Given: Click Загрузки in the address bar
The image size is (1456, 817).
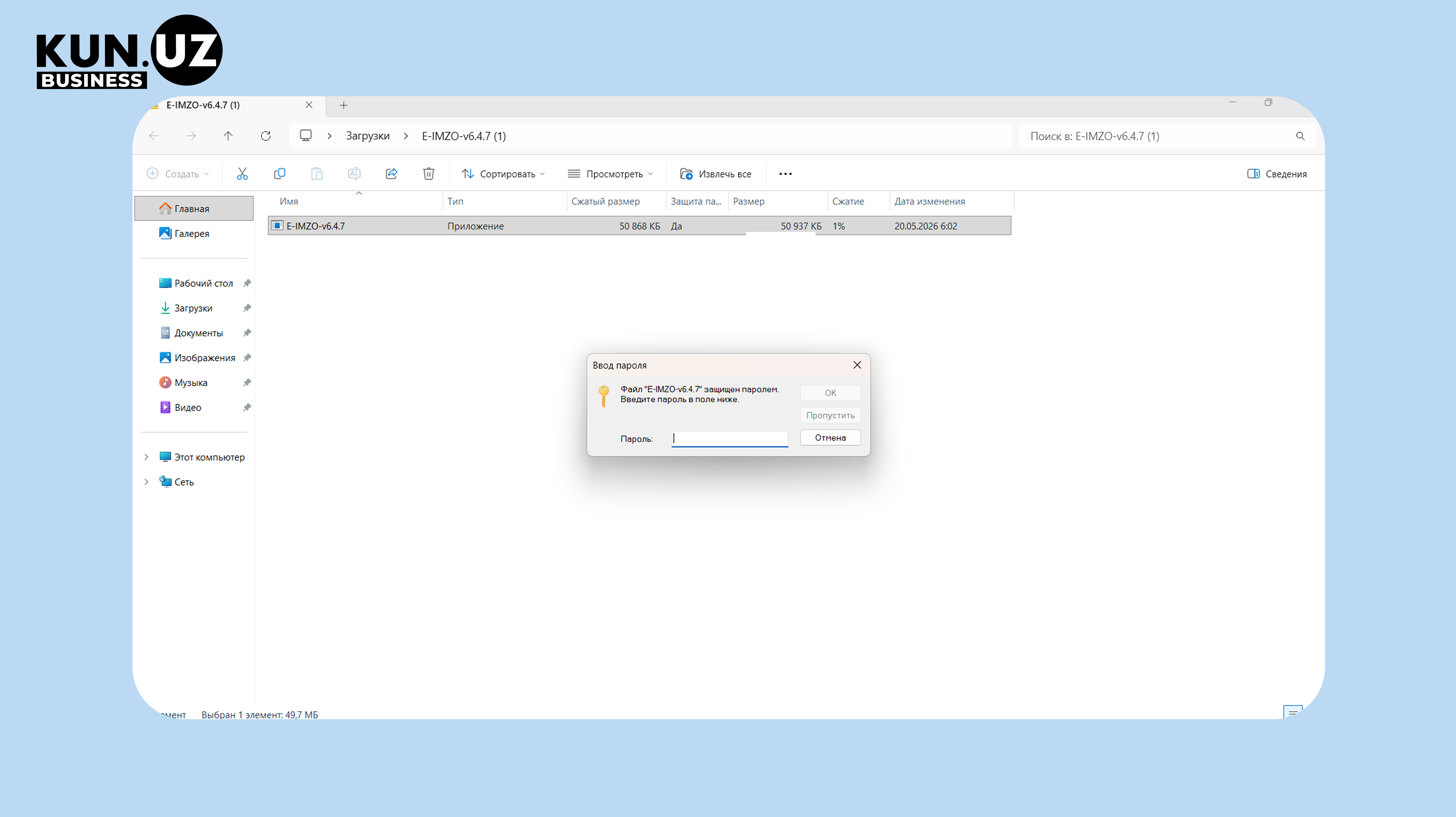Looking at the screenshot, I should coord(368,136).
